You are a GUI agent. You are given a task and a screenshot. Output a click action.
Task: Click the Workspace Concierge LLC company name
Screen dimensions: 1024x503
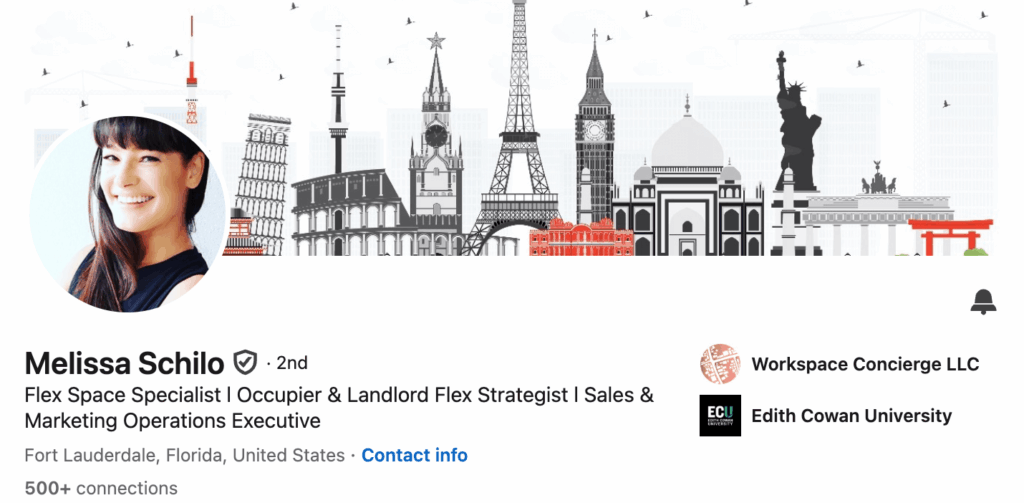point(865,364)
